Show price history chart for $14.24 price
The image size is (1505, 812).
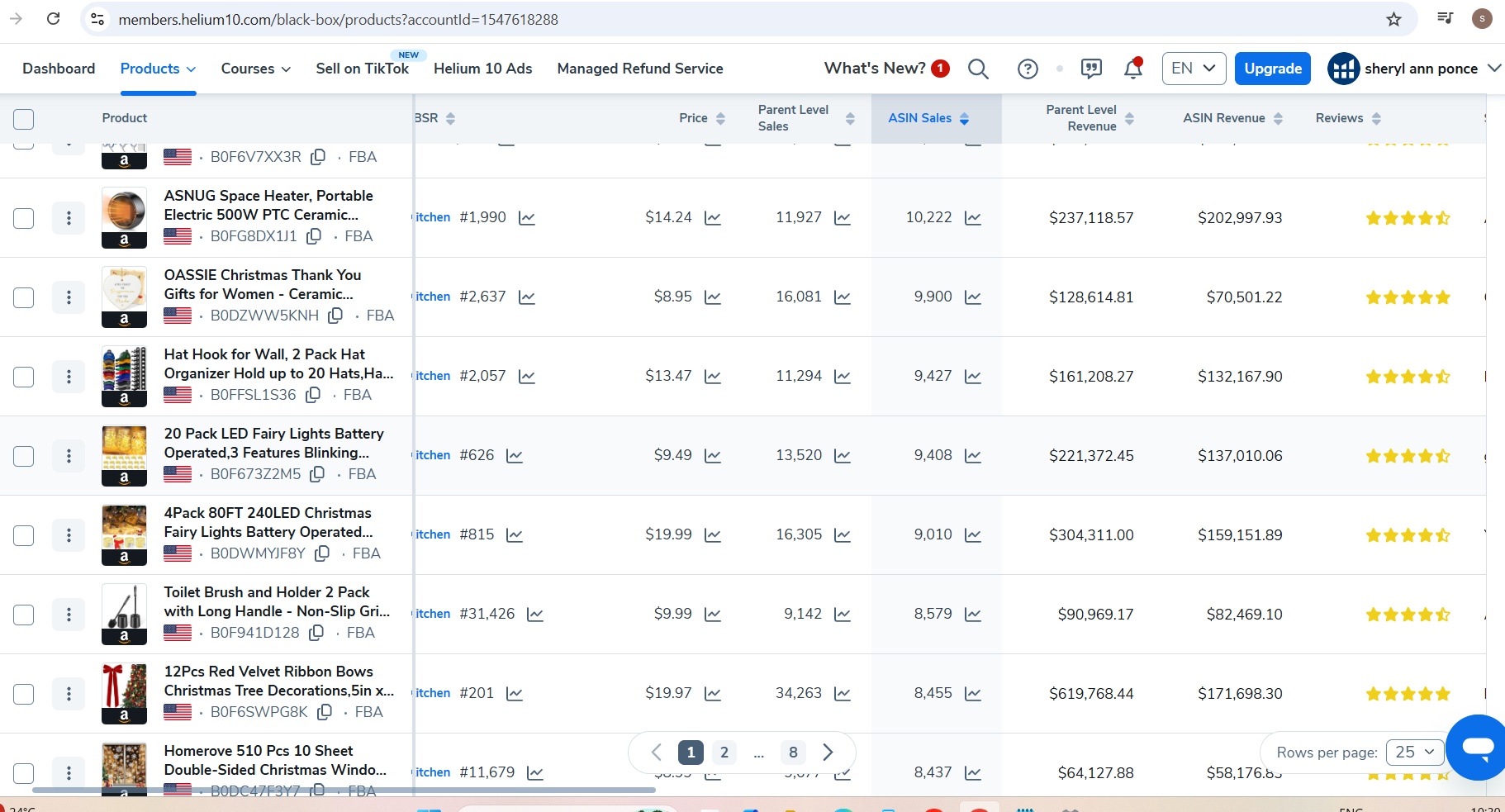point(713,218)
